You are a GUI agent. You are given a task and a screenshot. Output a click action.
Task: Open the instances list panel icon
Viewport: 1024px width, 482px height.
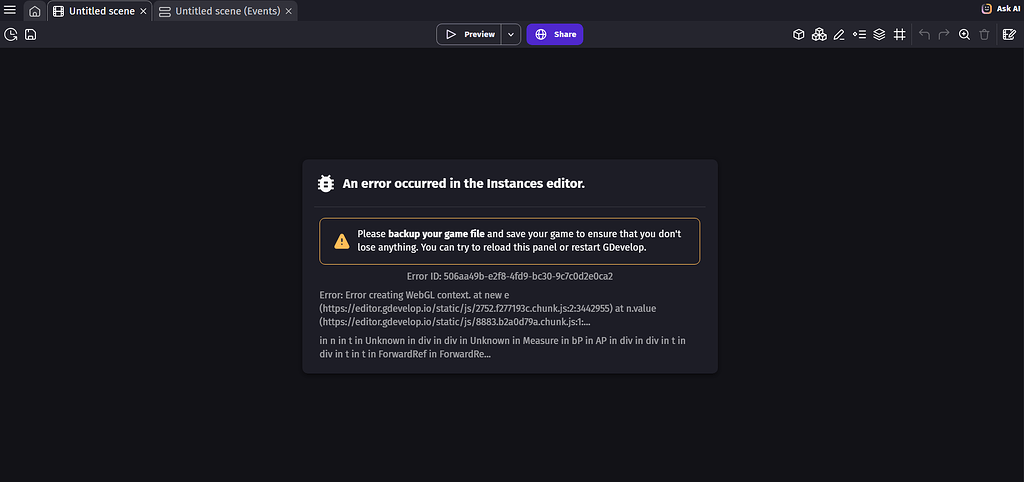point(859,35)
